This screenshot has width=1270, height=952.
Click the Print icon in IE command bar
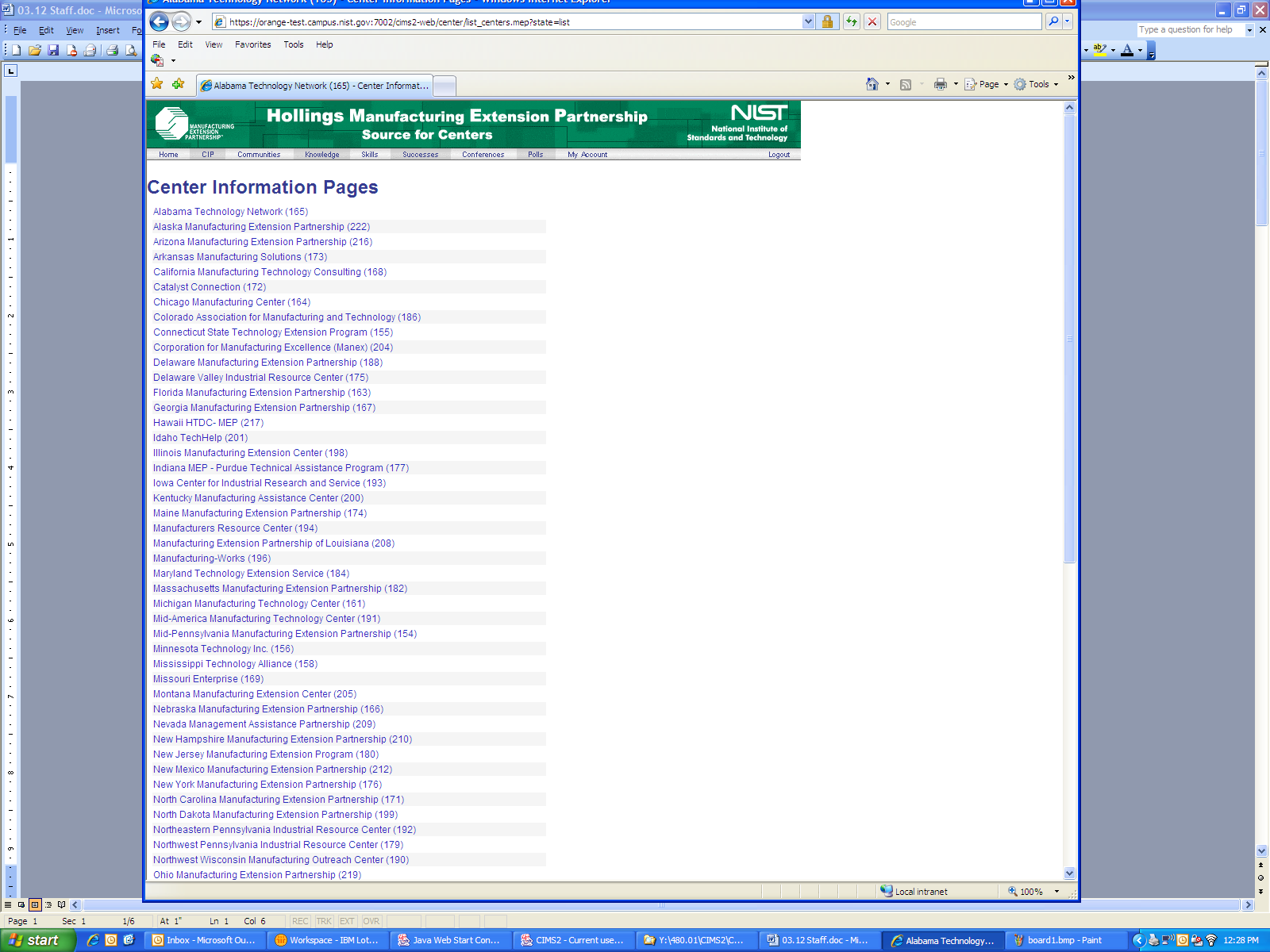click(941, 84)
